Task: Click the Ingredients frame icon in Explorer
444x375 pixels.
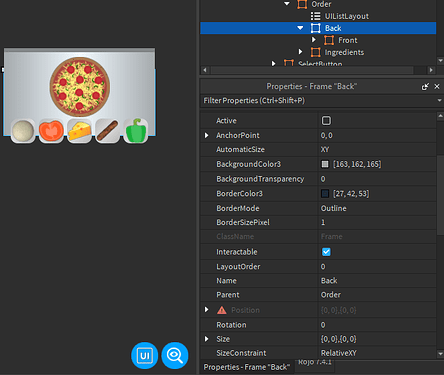Action: pos(315,52)
